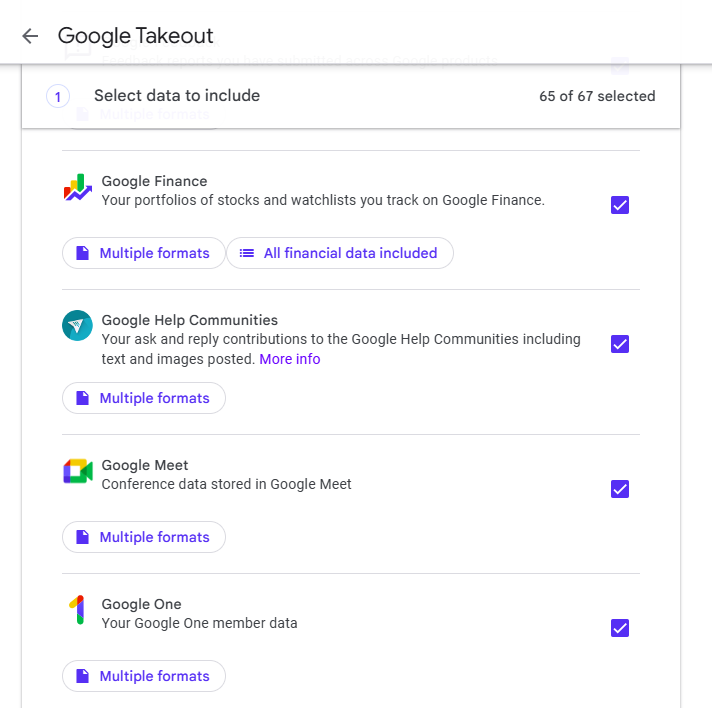
Task: Click the Google Takeout page title
Action: 136,37
